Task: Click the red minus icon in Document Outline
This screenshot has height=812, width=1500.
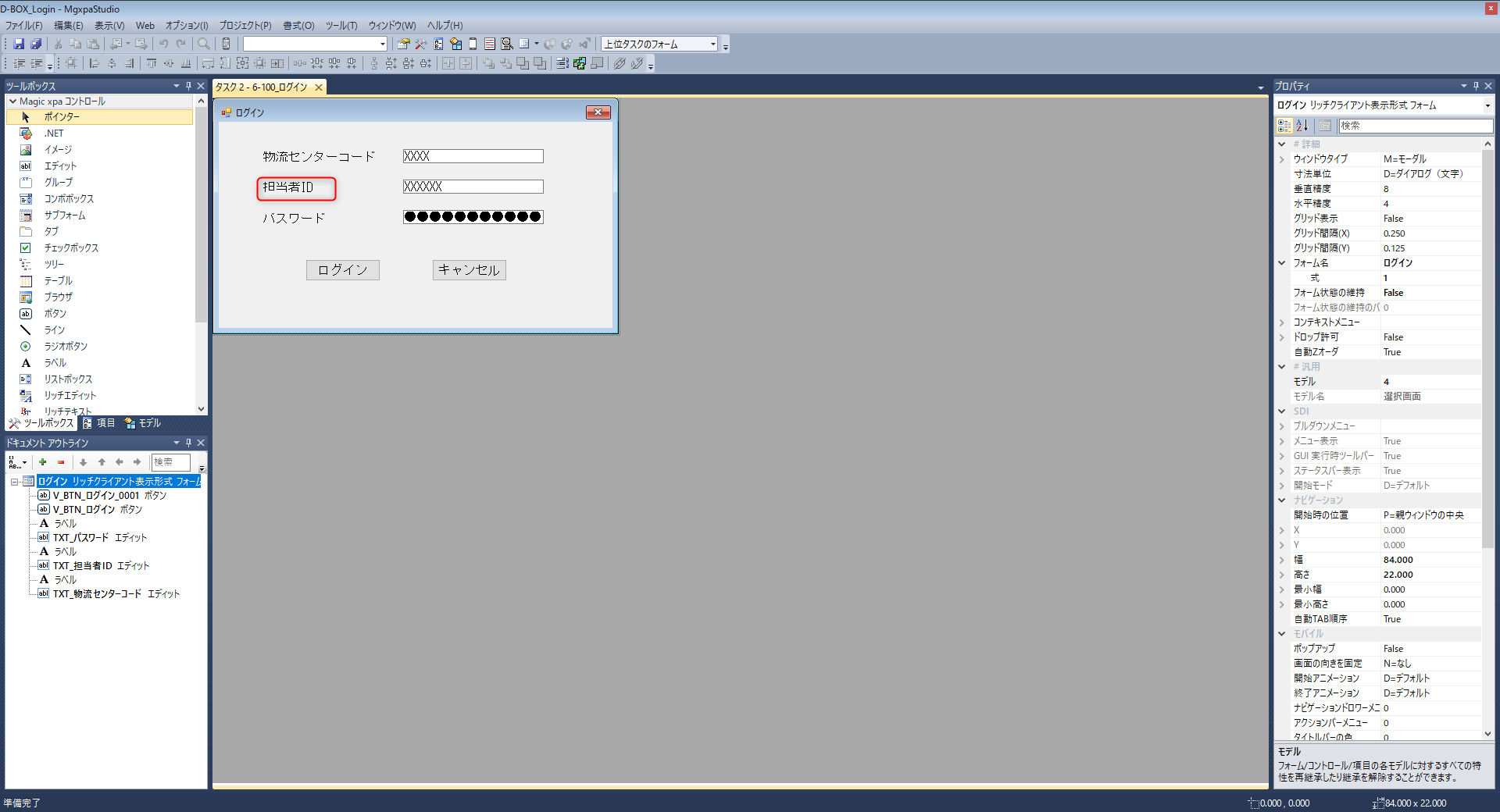Action: [x=61, y=462]
